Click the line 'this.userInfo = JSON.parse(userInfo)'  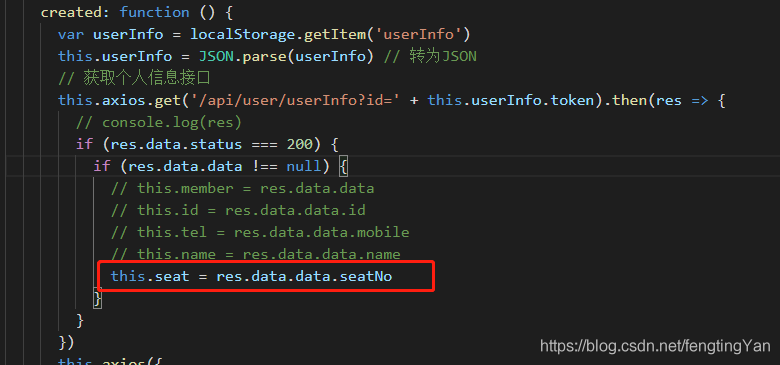[x=216, y=56]
